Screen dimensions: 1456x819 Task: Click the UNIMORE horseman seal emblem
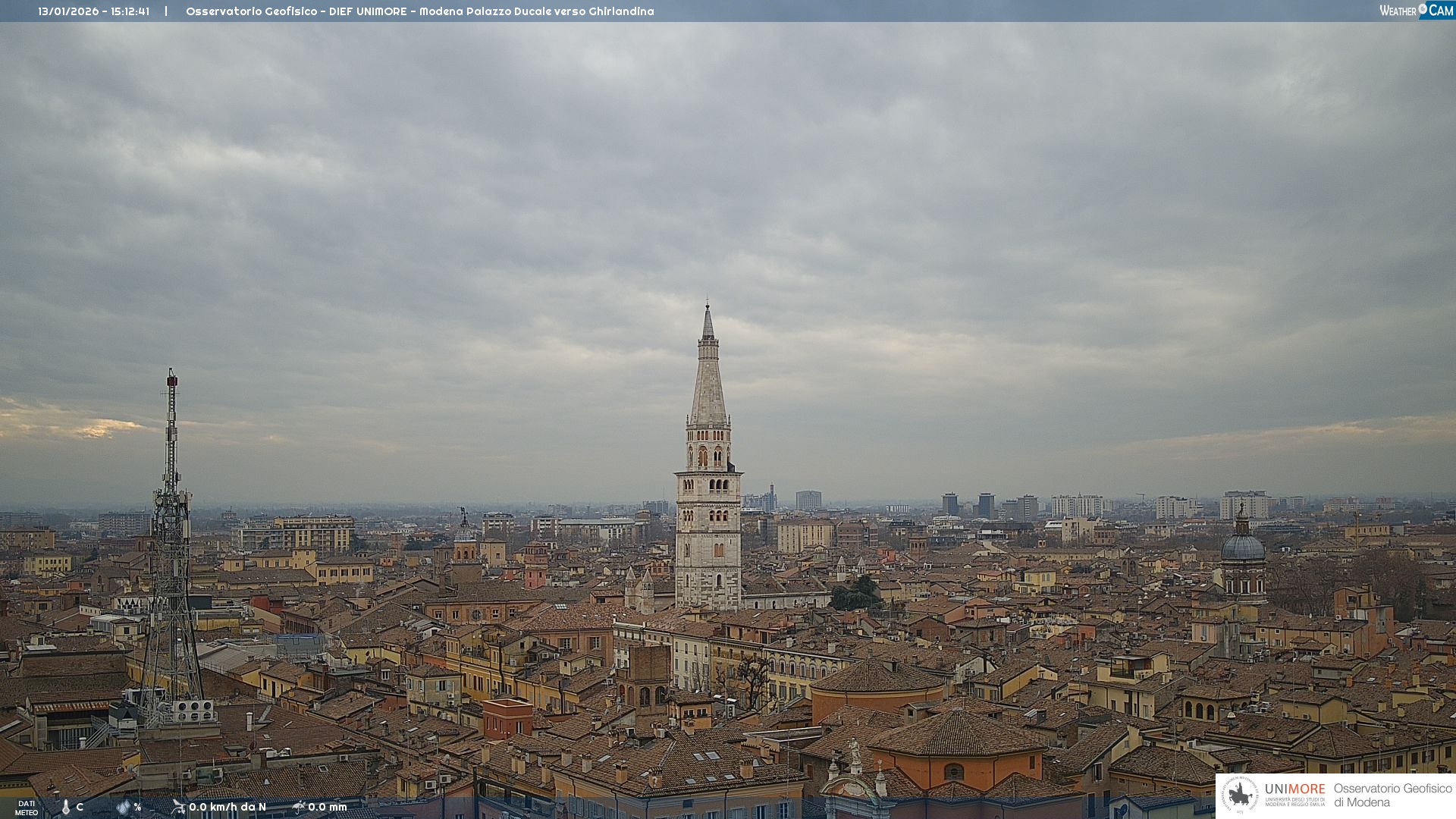pos(1240,795)
